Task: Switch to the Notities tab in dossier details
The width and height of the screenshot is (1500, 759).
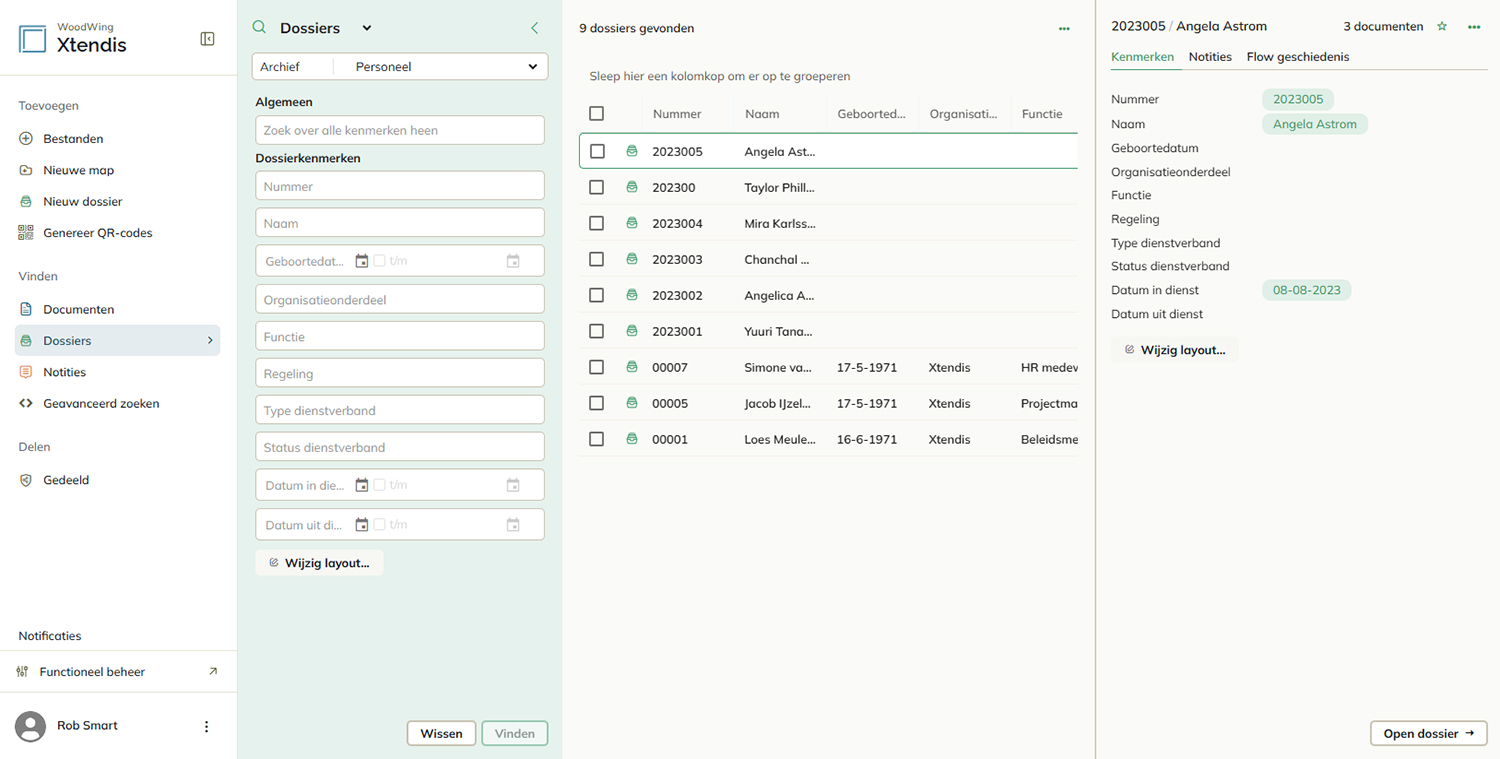Action: pyautogui.click(x=1210, y=57)
